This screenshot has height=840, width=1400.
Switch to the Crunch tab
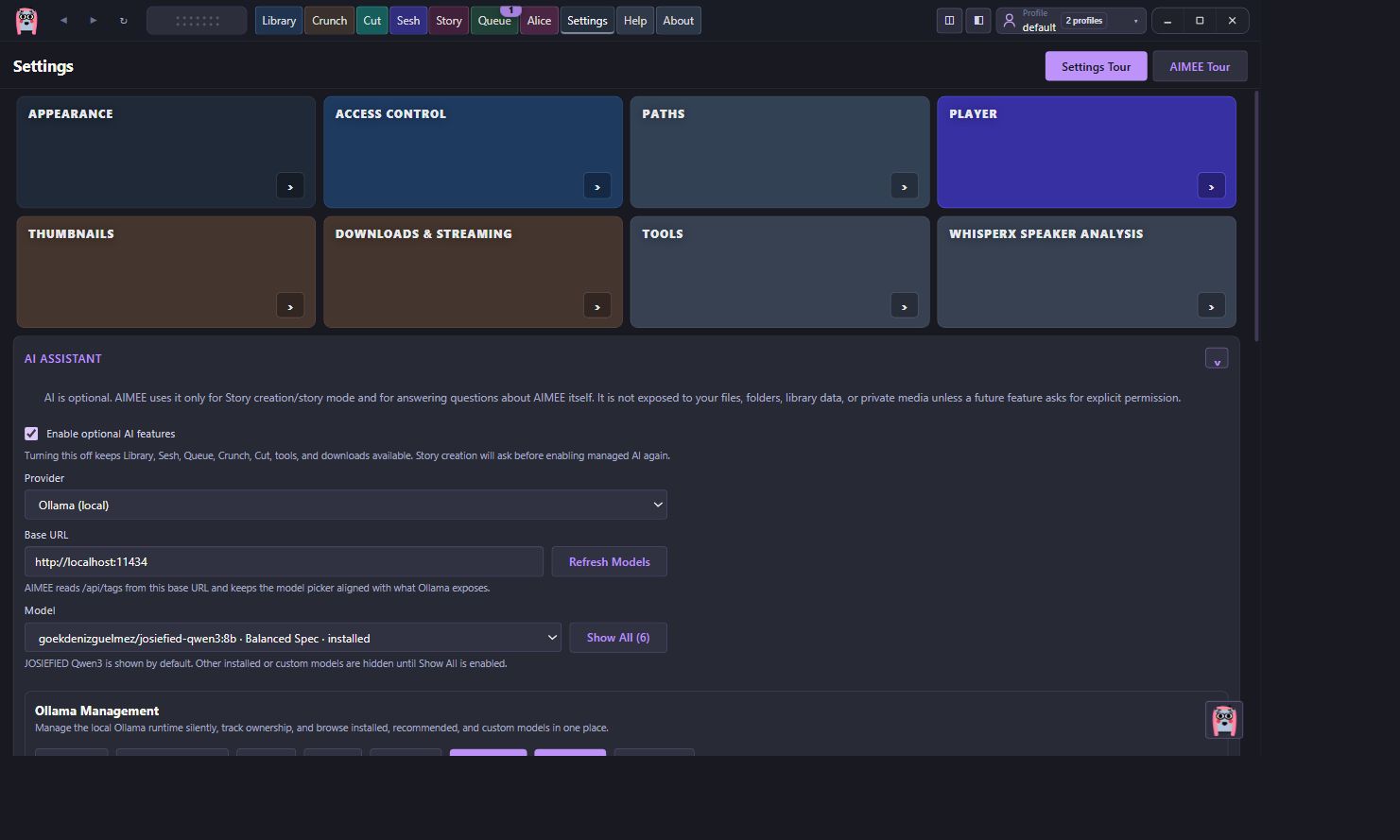pos(329,21)
